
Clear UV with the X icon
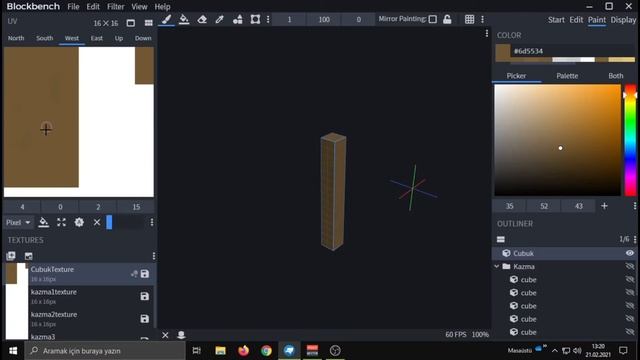[97, 222]
